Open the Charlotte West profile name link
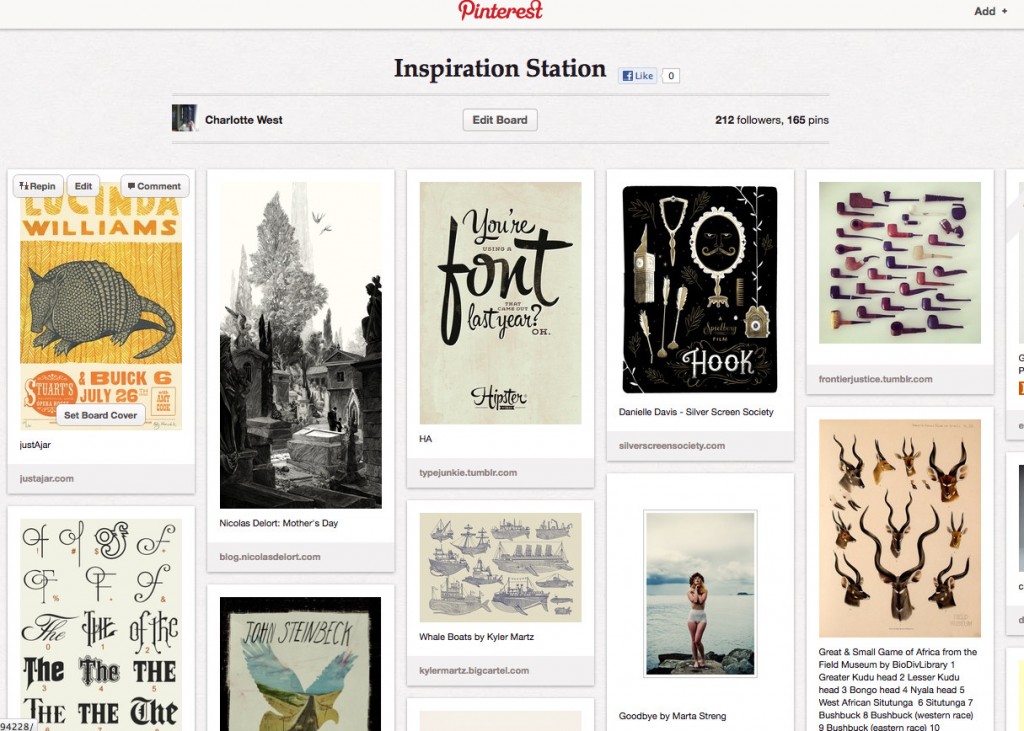Viewport: 1024px width, 731px height. pyautogui.click(x=244, y=120)
